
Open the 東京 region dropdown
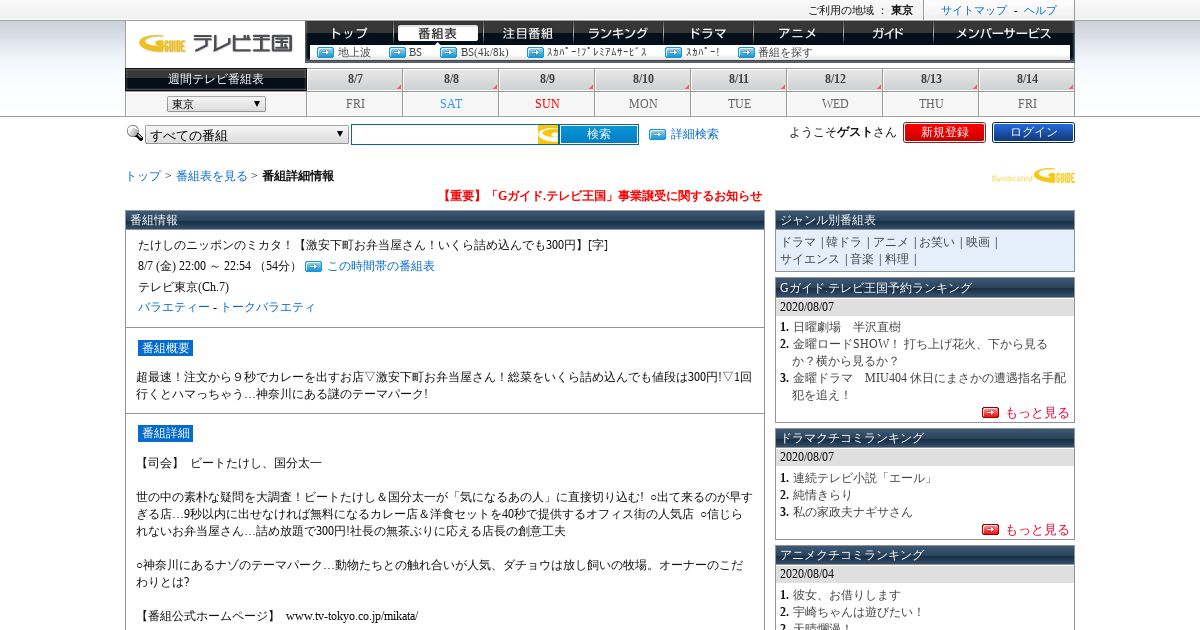click(x=216, y=104)
